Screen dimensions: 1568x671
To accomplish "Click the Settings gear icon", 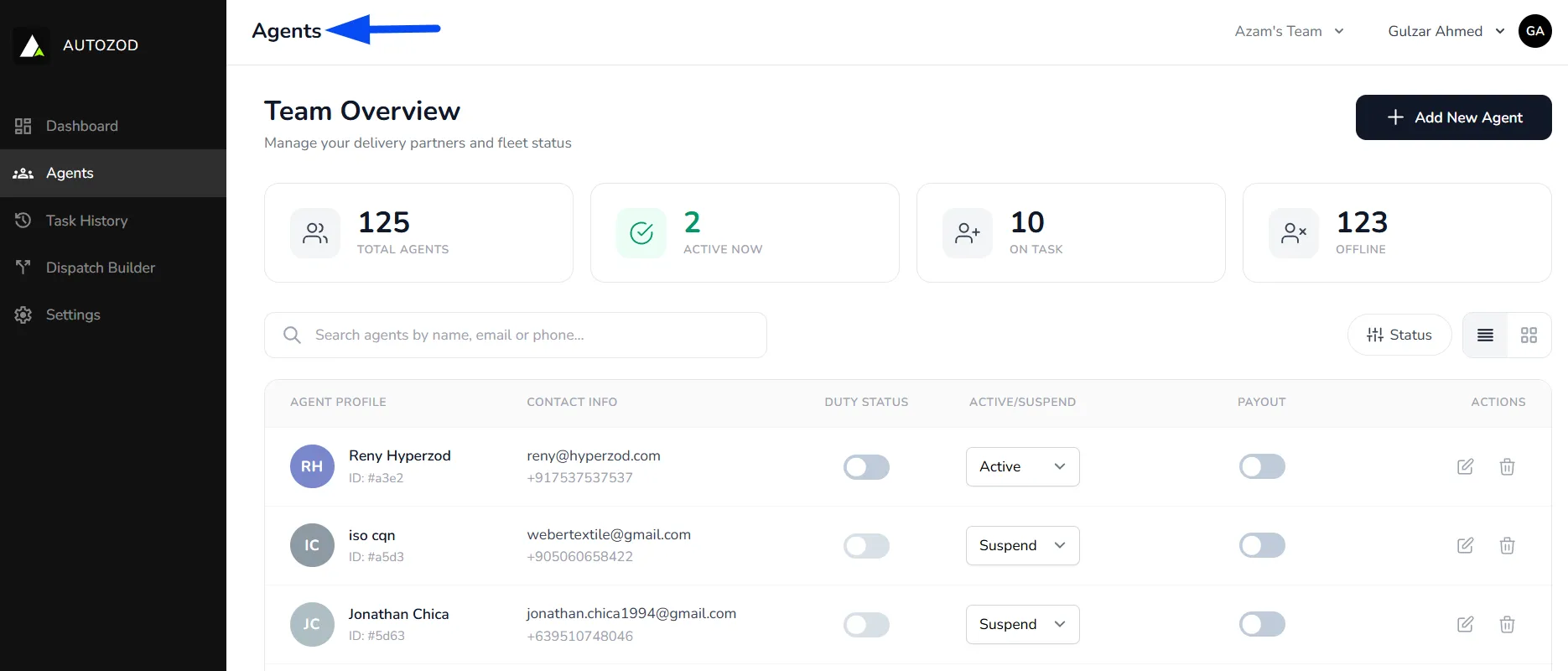I will tap(23, 315).
